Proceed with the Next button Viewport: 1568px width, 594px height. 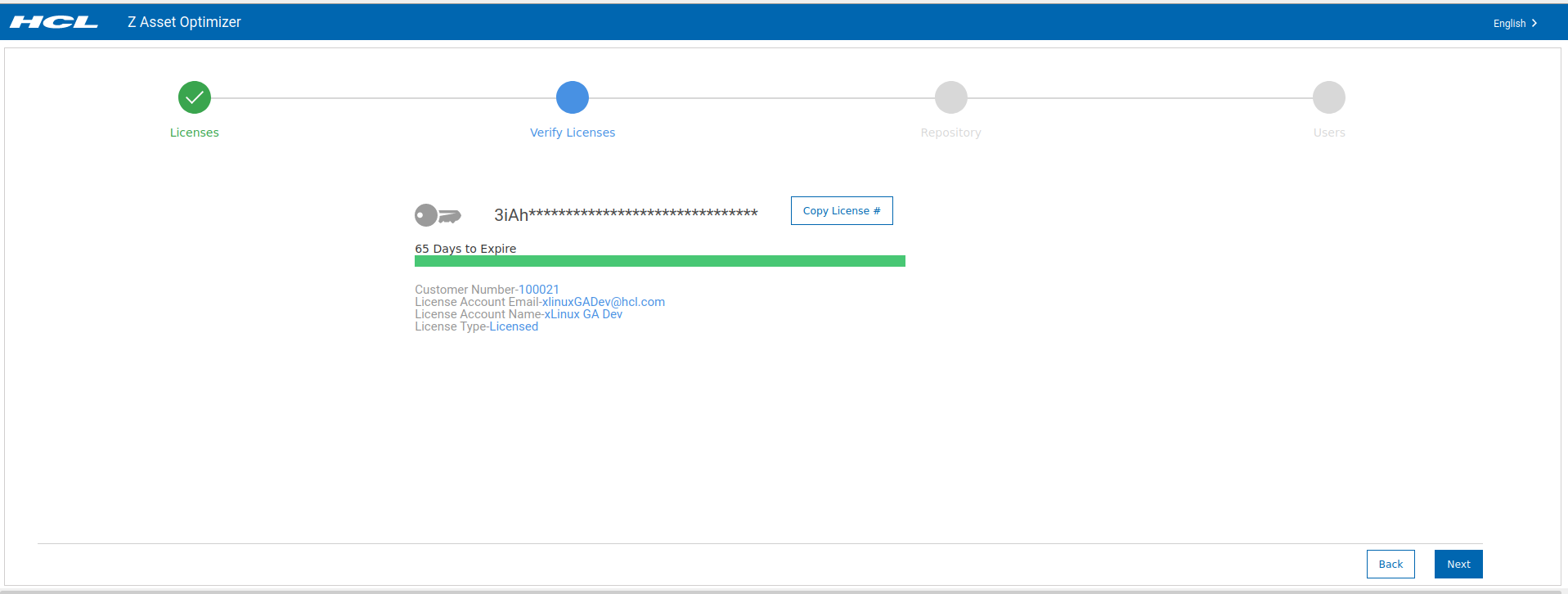pos(1458,564)
